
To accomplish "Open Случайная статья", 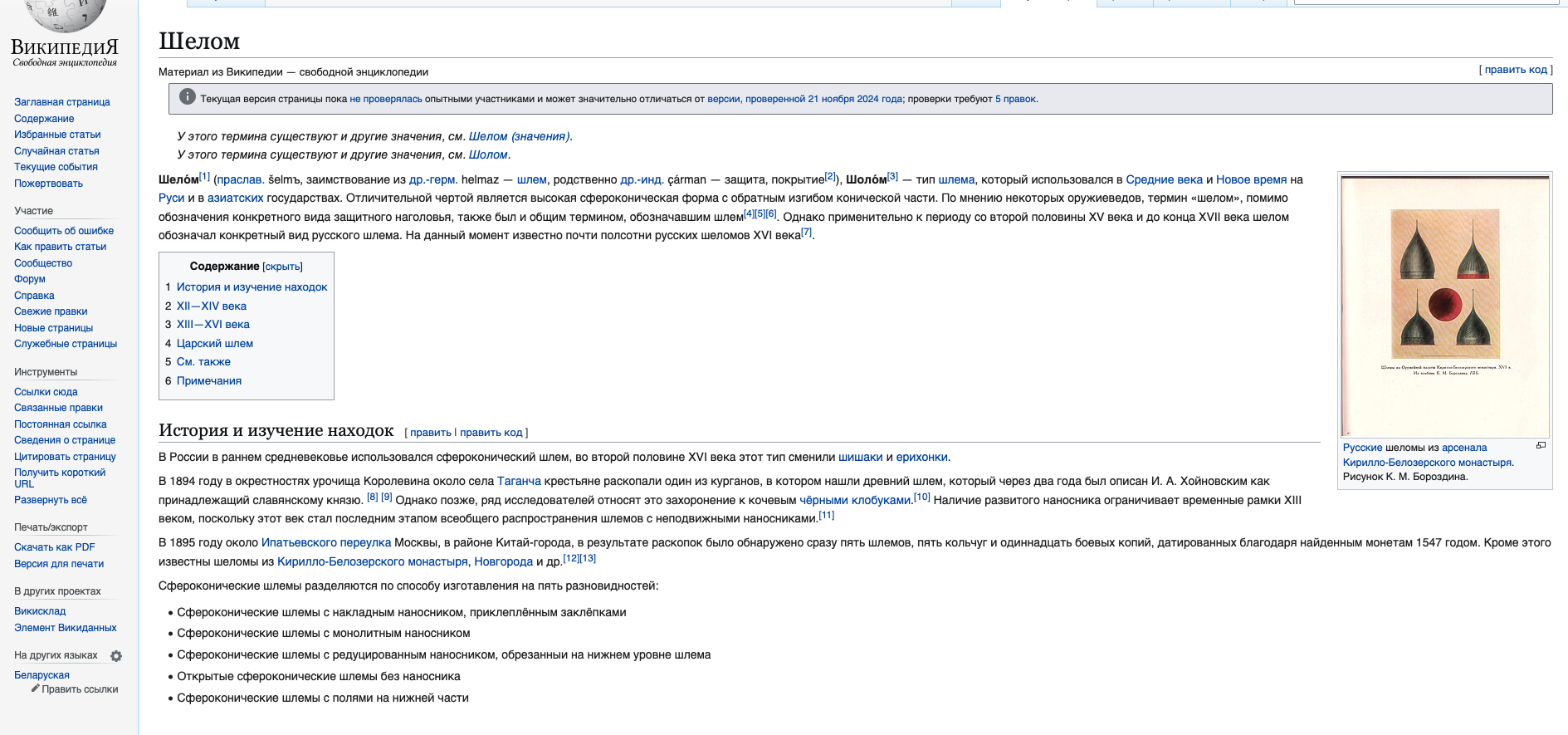I will click(x=56, y=151).
